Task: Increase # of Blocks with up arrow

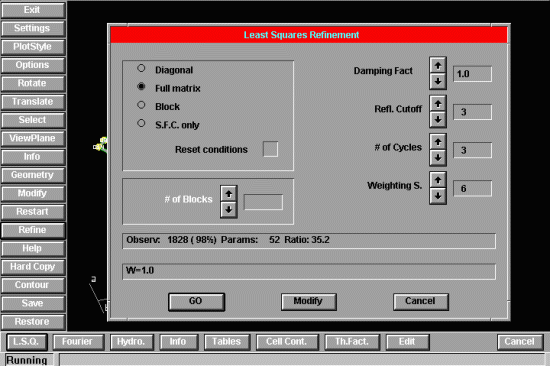Action: [229, 194]
